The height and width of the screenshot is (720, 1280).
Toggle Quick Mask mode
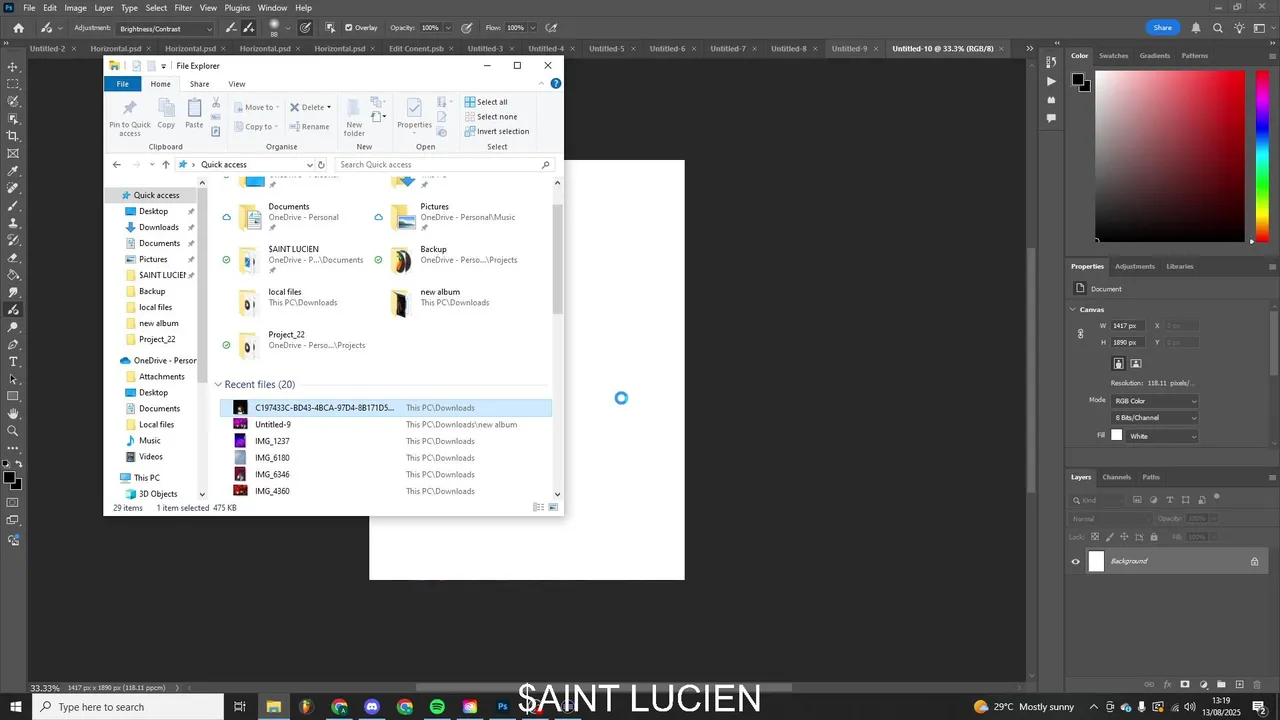point(13,503)
